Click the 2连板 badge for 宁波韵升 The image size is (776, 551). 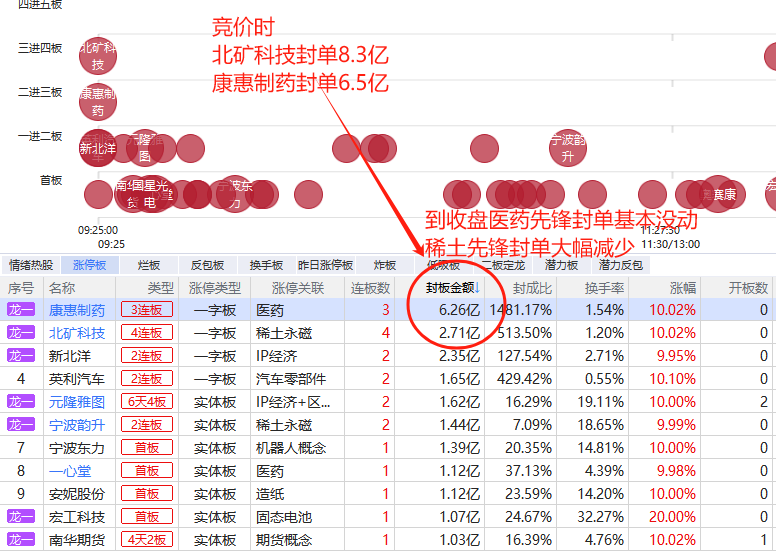146,424
